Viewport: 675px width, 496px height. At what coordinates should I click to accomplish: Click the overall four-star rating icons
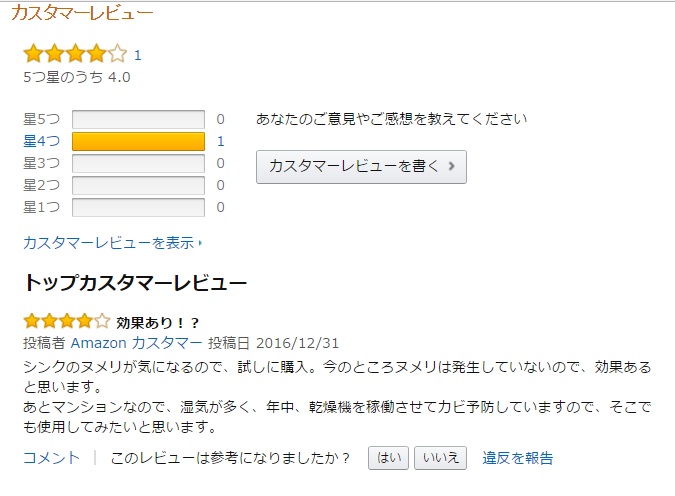click(x=75, y=54)
